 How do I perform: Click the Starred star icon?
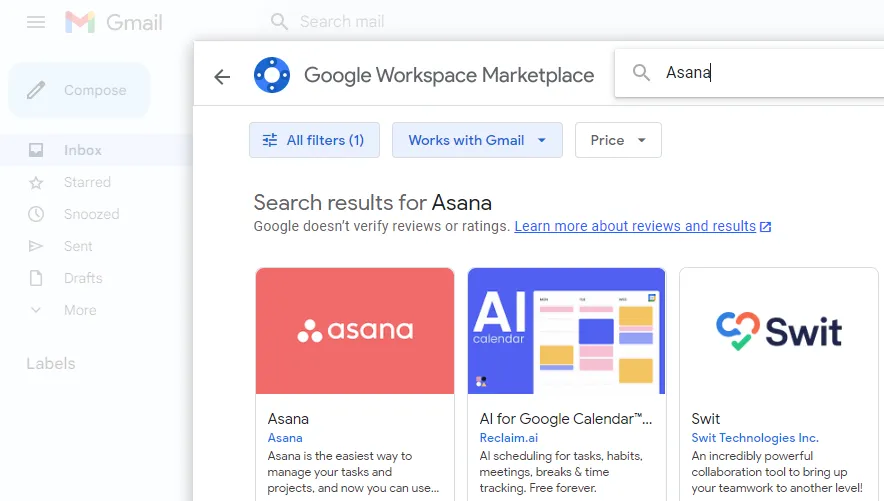tap(36, 183)
